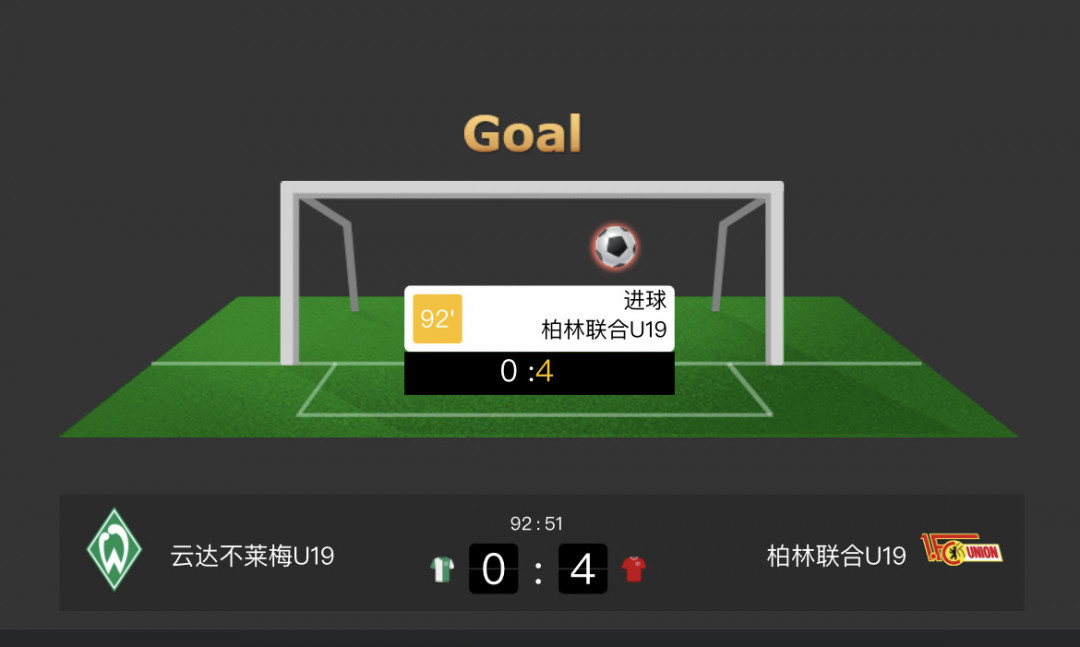
Task: Click the Union Berlin club crest logo
Action: tap(962, 549)
